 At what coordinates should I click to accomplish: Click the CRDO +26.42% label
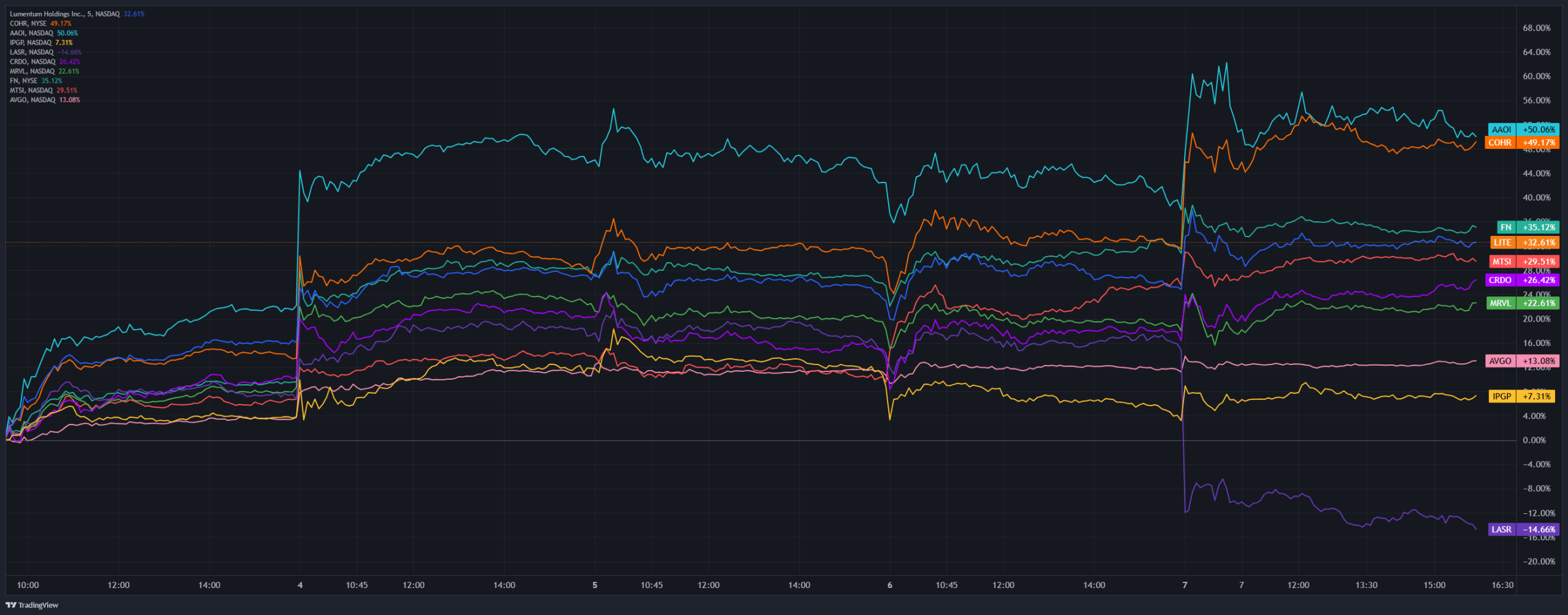(x=1522, y=280)
